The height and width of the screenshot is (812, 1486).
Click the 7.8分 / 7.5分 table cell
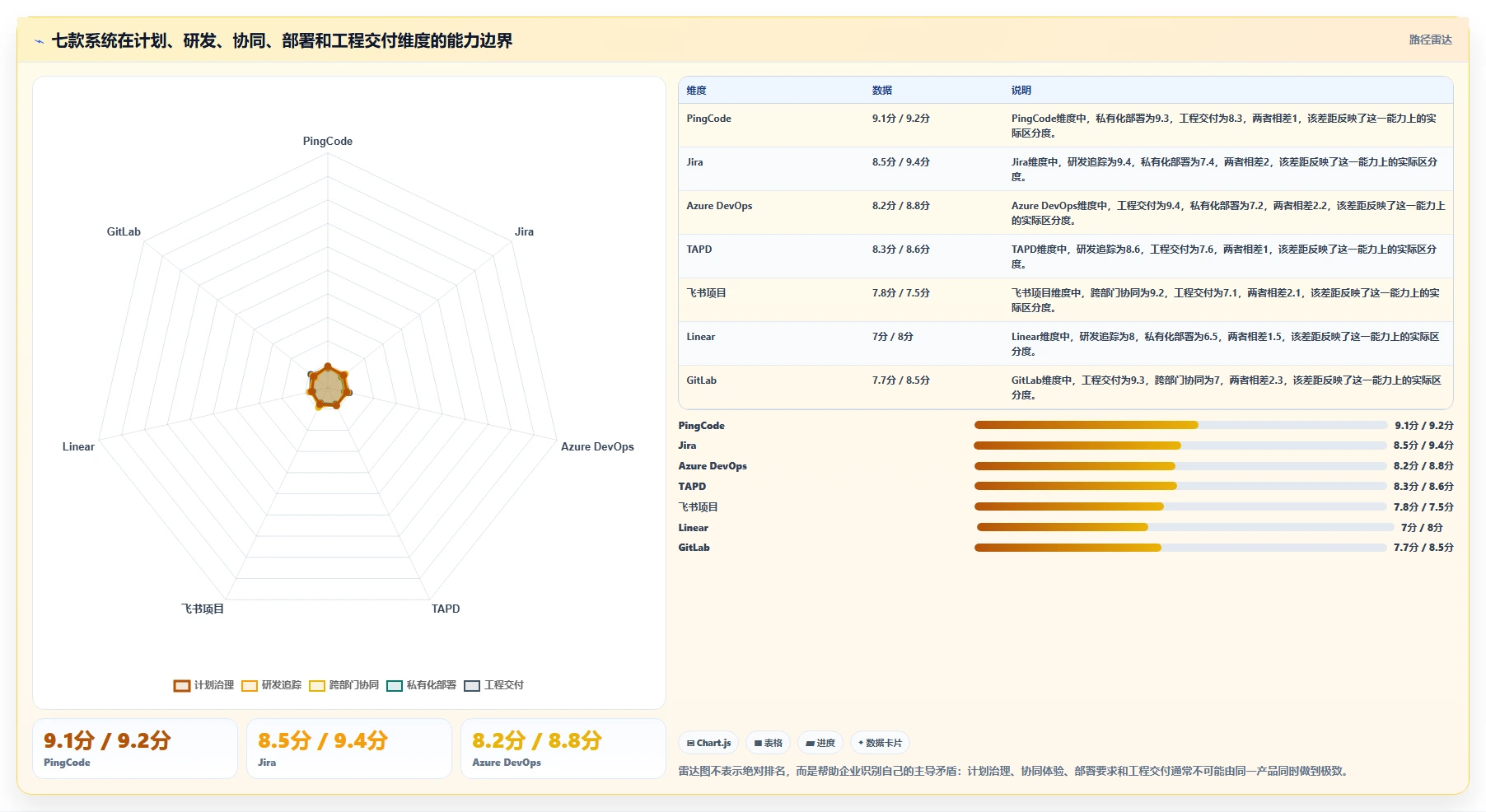click(x=901, y=293)
